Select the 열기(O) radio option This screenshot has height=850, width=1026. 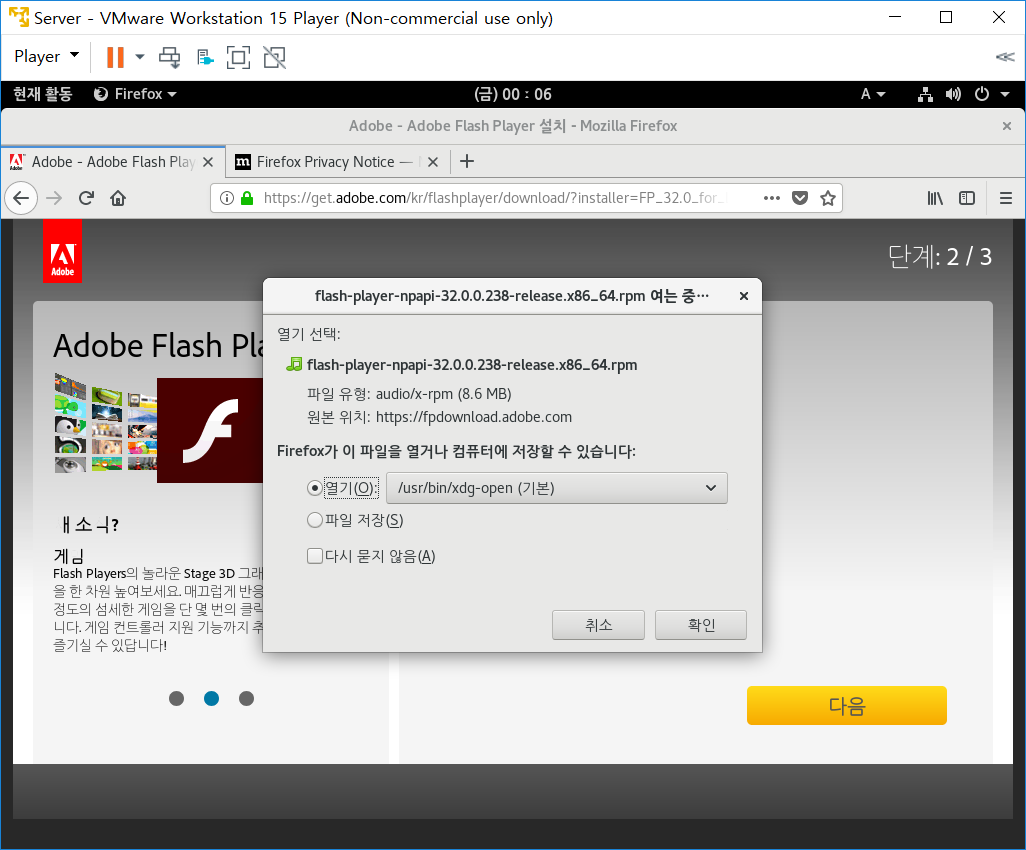point(315,488)
